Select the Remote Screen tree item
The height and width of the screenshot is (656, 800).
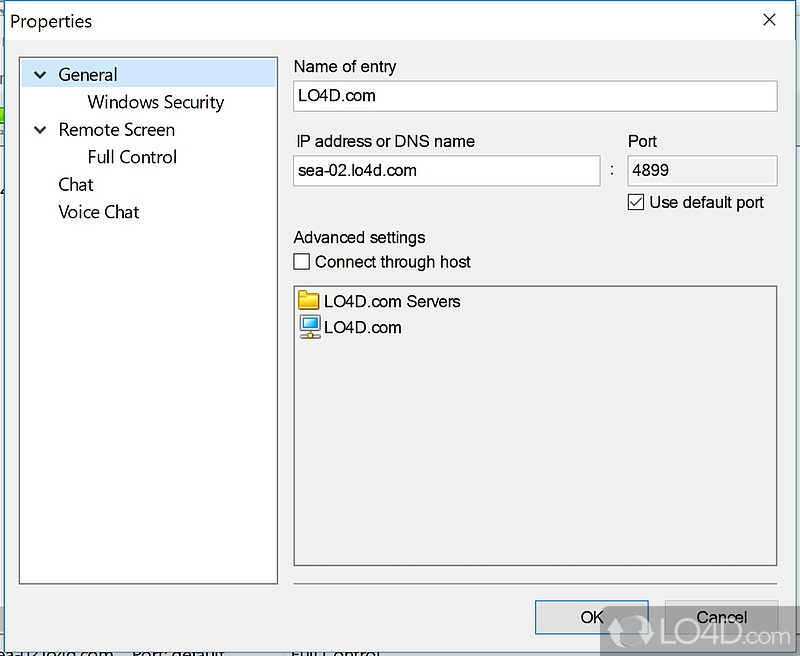pos(116,130)
